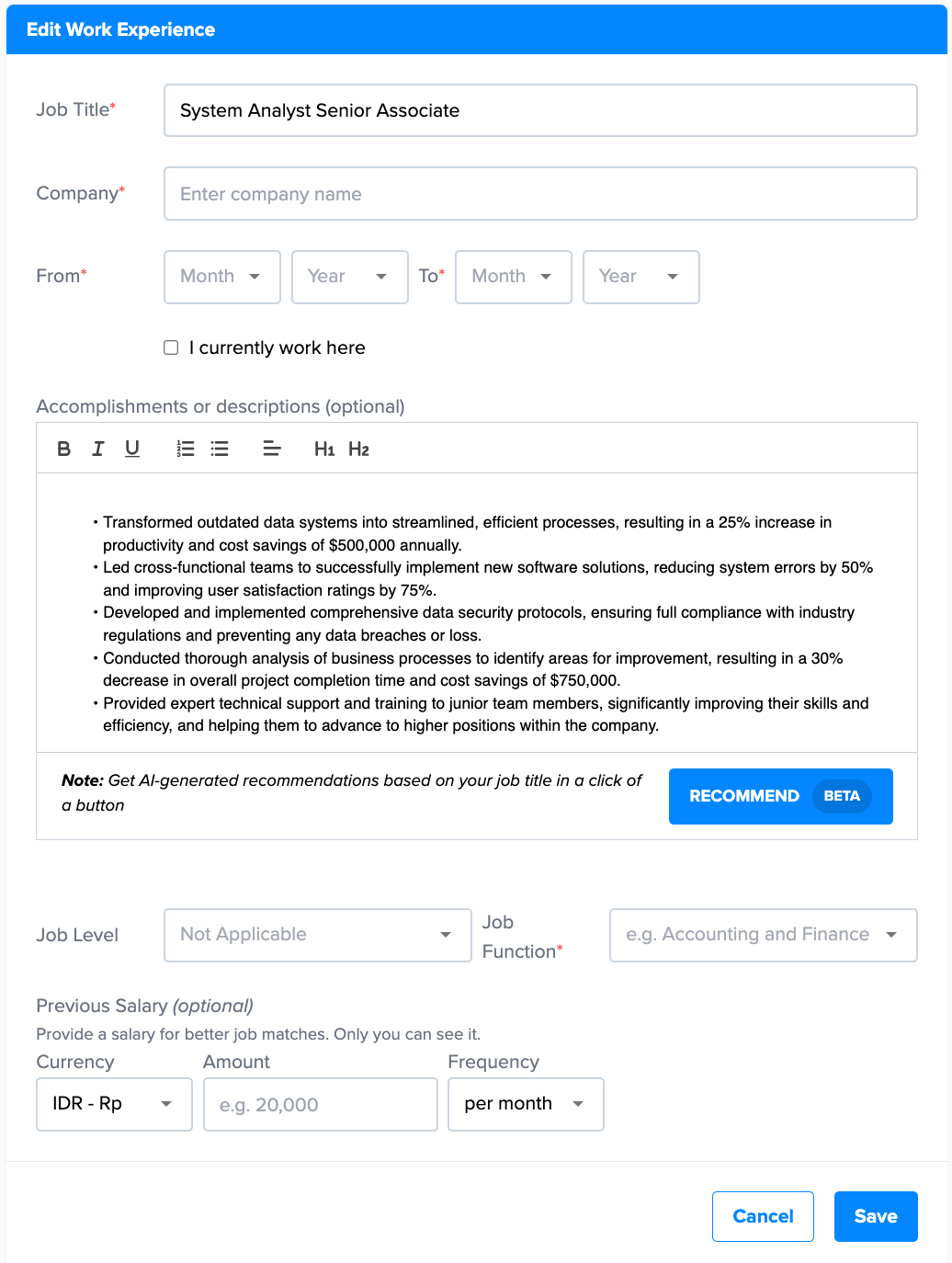
Task: Check the I currently work here checkbox
Action: (171, 347)
